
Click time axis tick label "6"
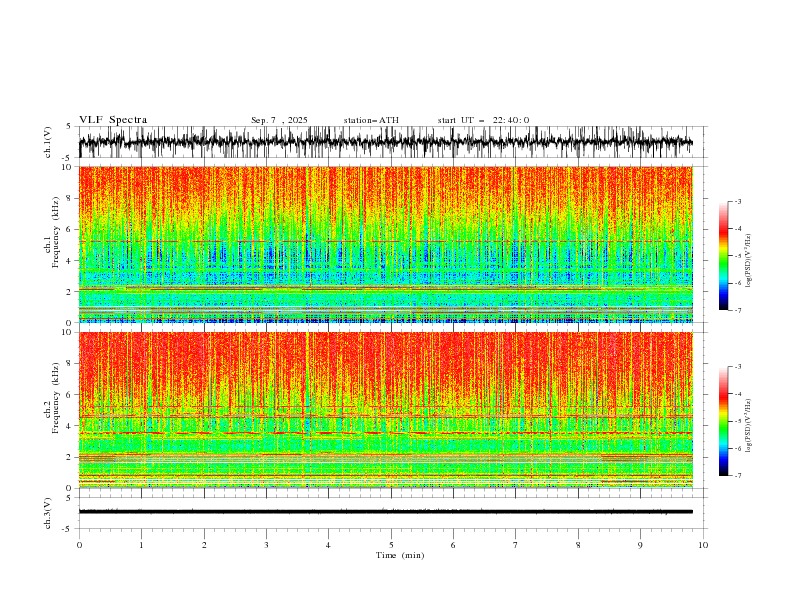(453, 545)
